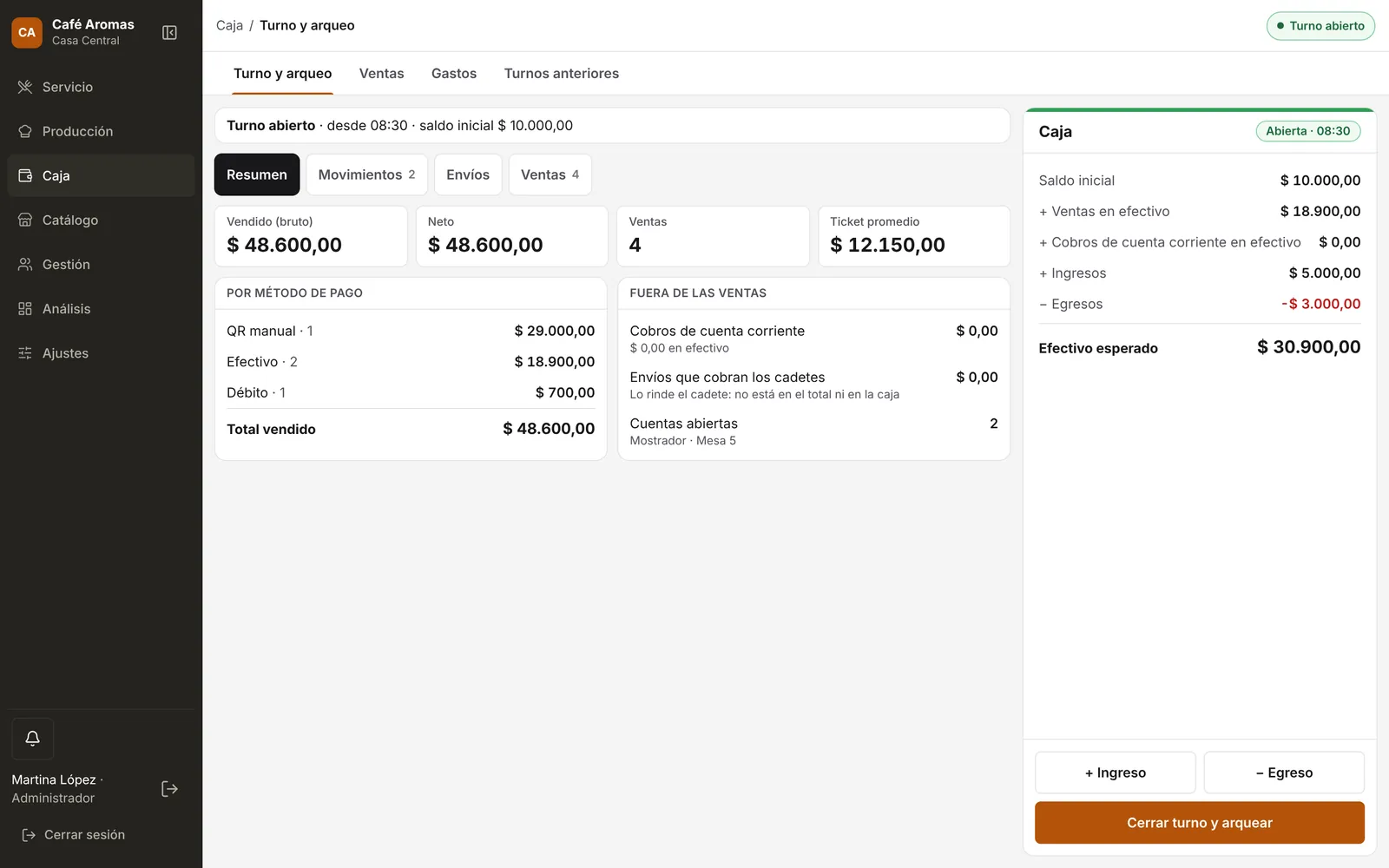Open the Turnos anteriores tab
This screenshot has height=868, width=1389.
tap(562, 74)
